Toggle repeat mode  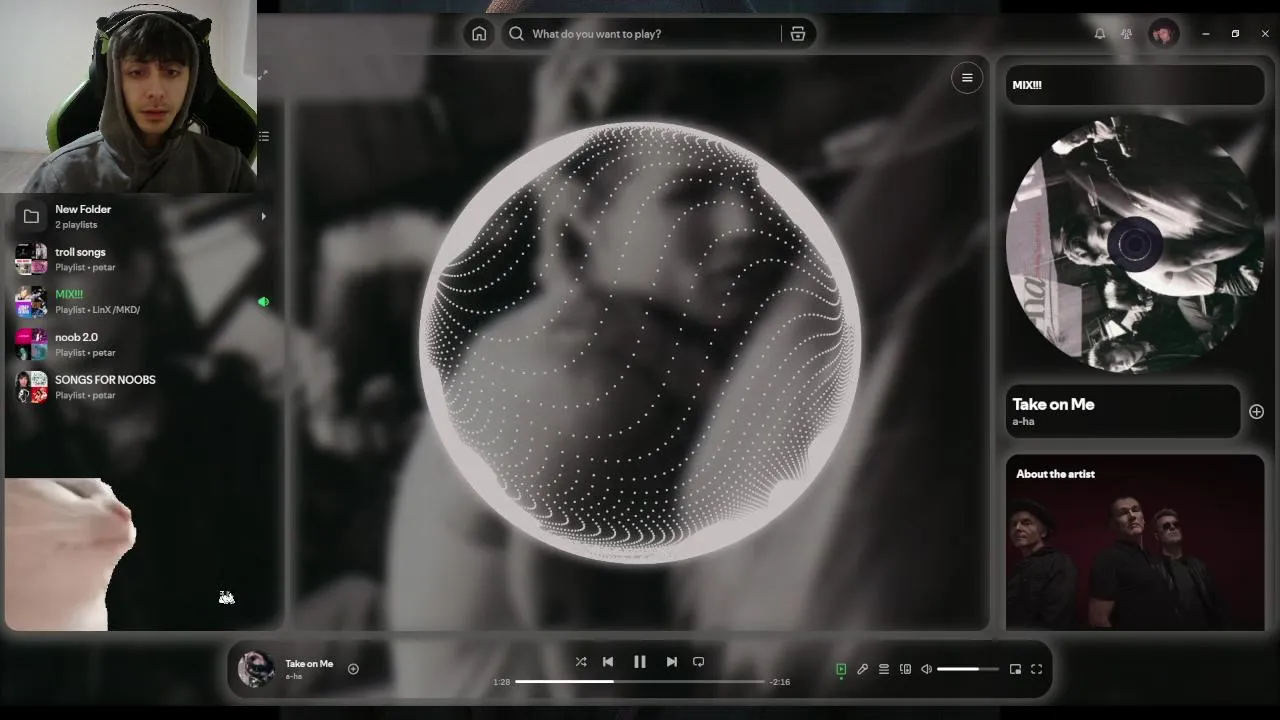click(x=699, y=662)
